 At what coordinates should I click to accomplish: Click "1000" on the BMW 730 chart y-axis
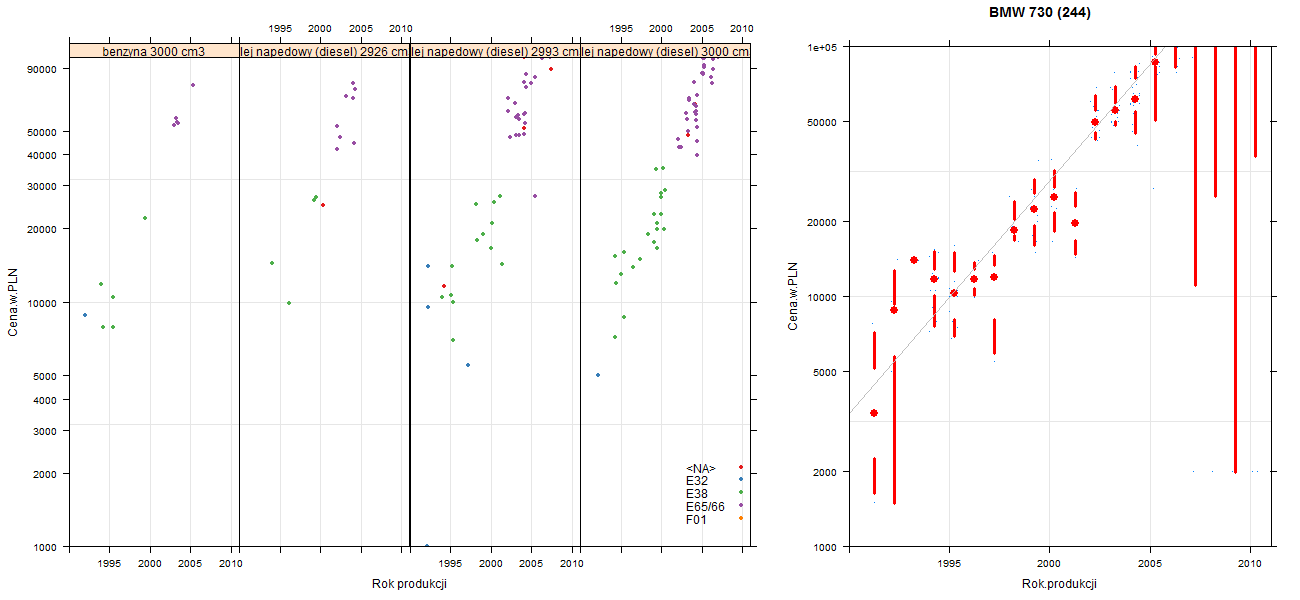825,547
